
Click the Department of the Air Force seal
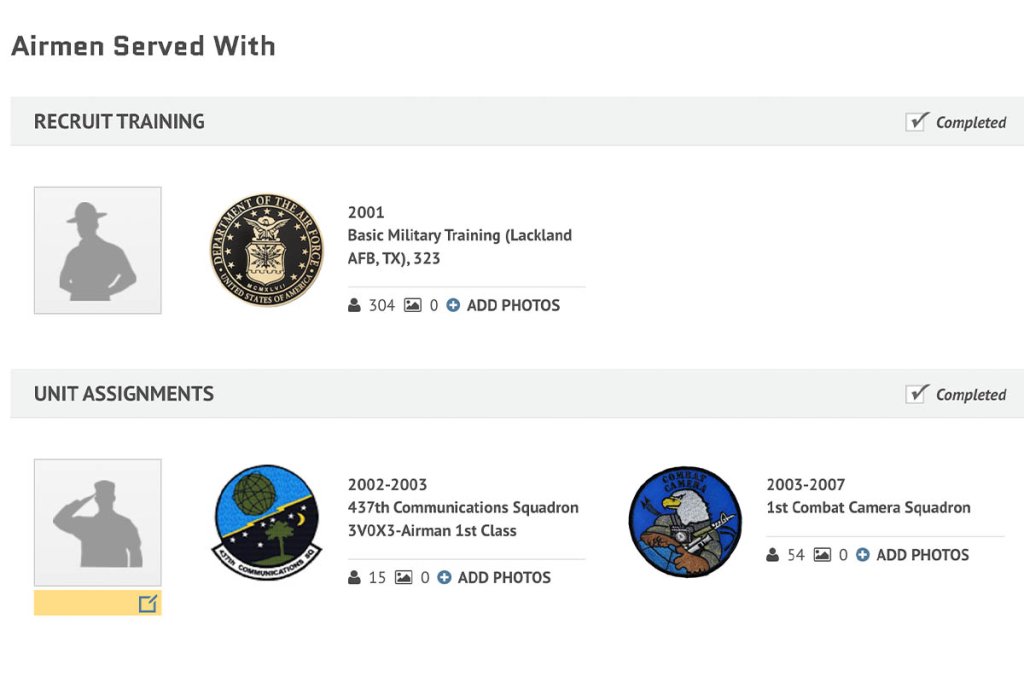pyautogui.click(x=267, y=250)
